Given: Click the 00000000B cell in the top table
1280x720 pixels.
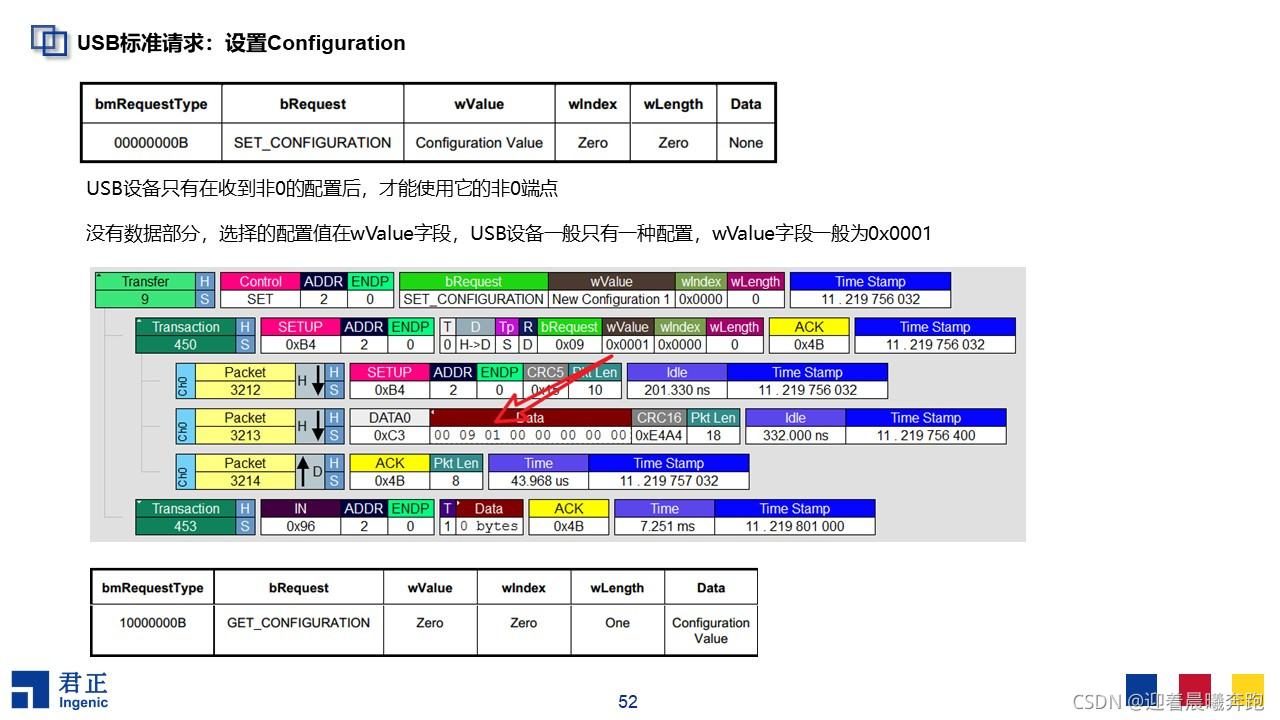Looking at the screenshot, I should 151,143.
